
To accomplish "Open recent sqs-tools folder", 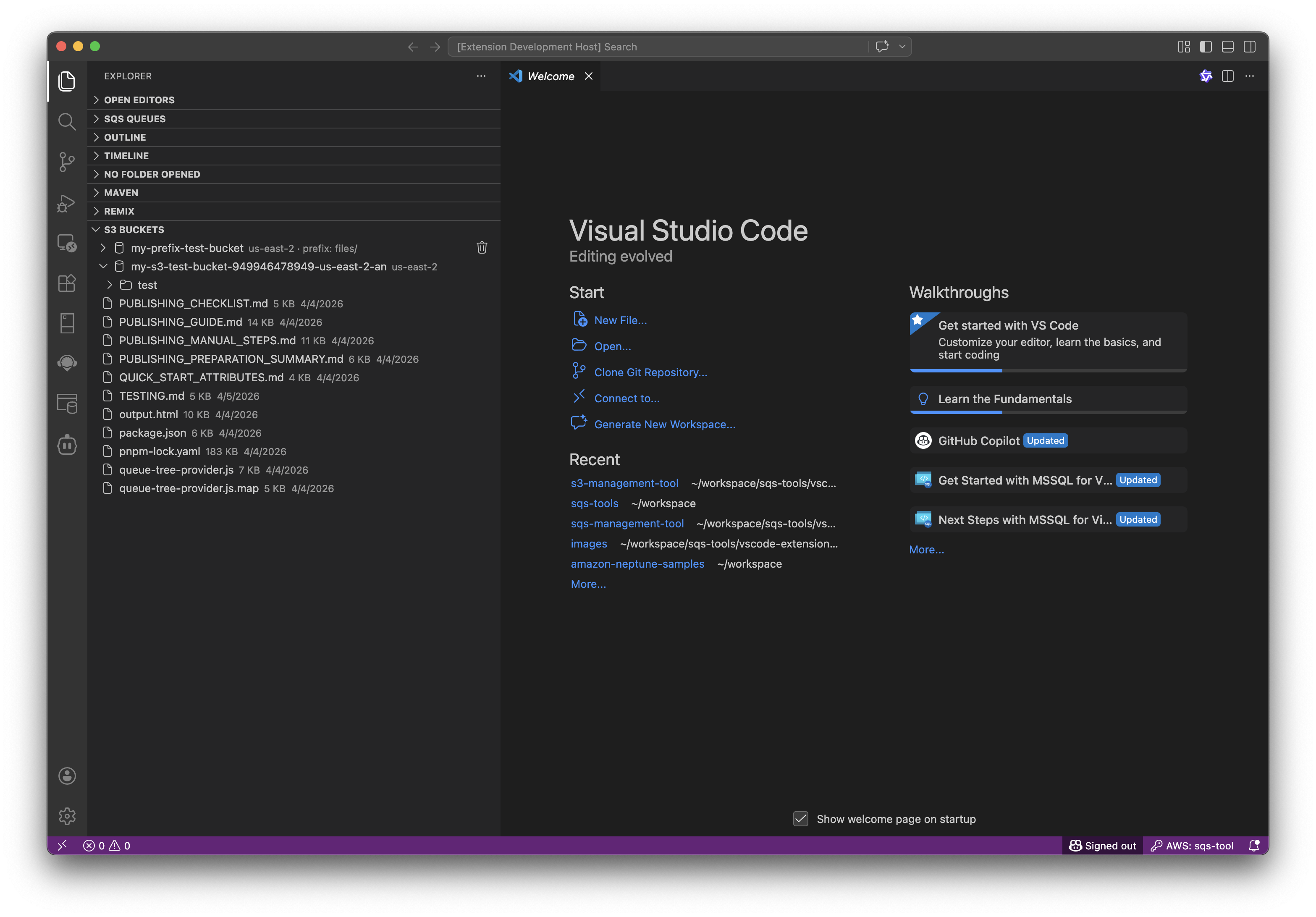I will pos(594,503).
